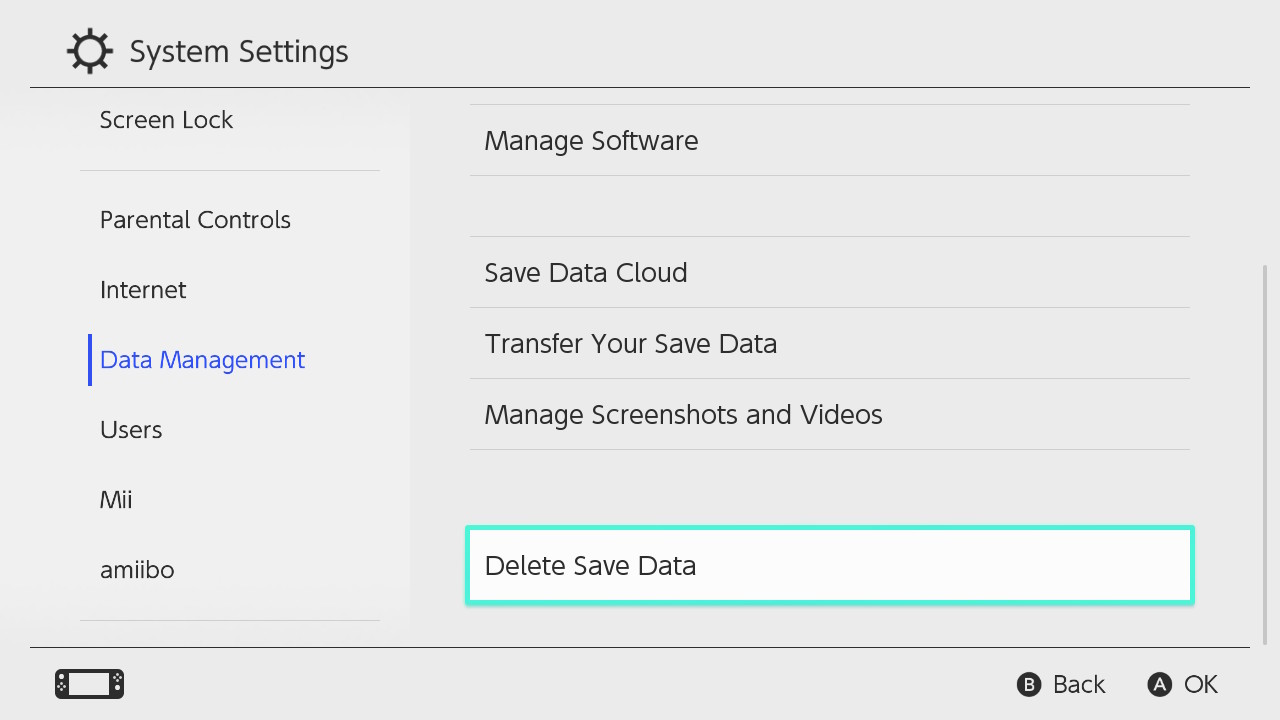Image resolution: width=1280 pixels, height=720 pixels.
Task: Open the Mii settings section
Action: pyautogui.click(x=116, y=499)
